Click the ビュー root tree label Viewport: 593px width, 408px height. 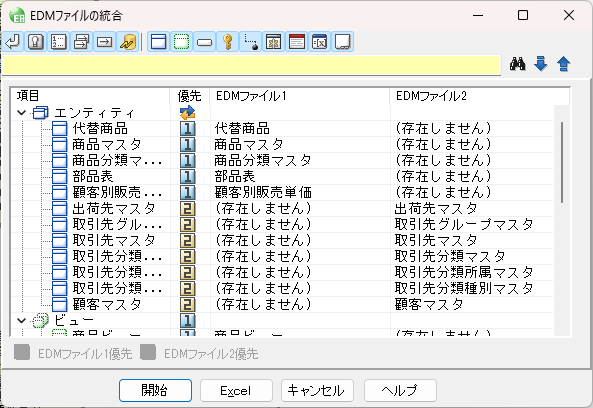(74, 321)
